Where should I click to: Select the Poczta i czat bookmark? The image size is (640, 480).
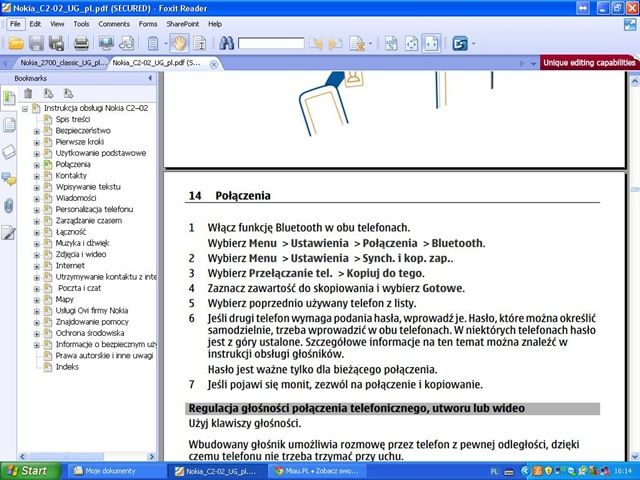tap(80, 288)
